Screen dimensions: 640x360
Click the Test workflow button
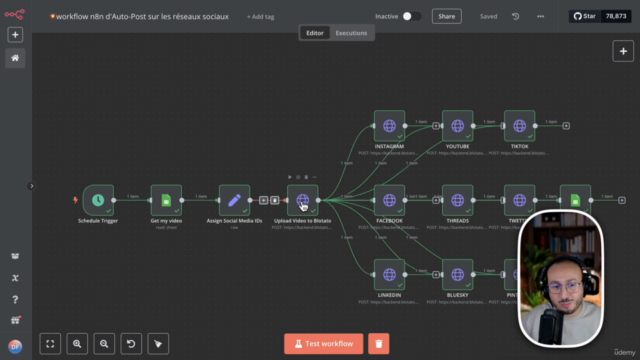324,344
